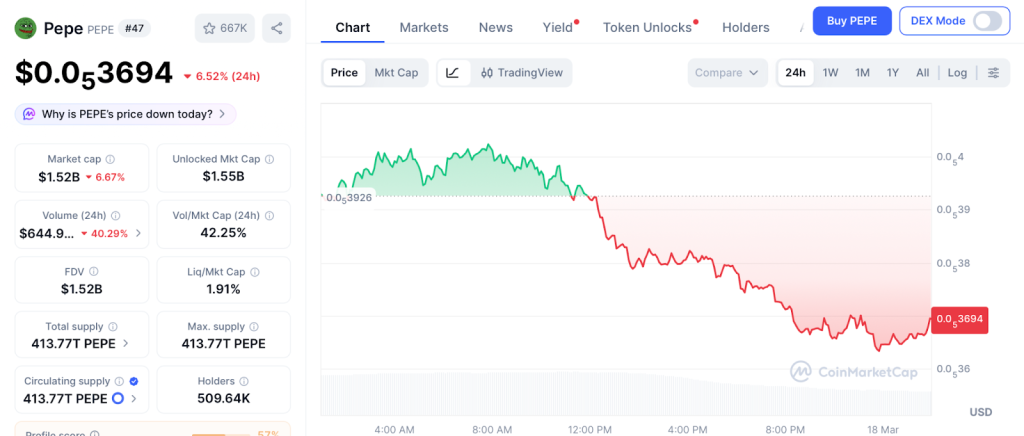Switch to Token Unlocks tab
Viewport: 1024px width, 436px height.
tap(647, 28)
